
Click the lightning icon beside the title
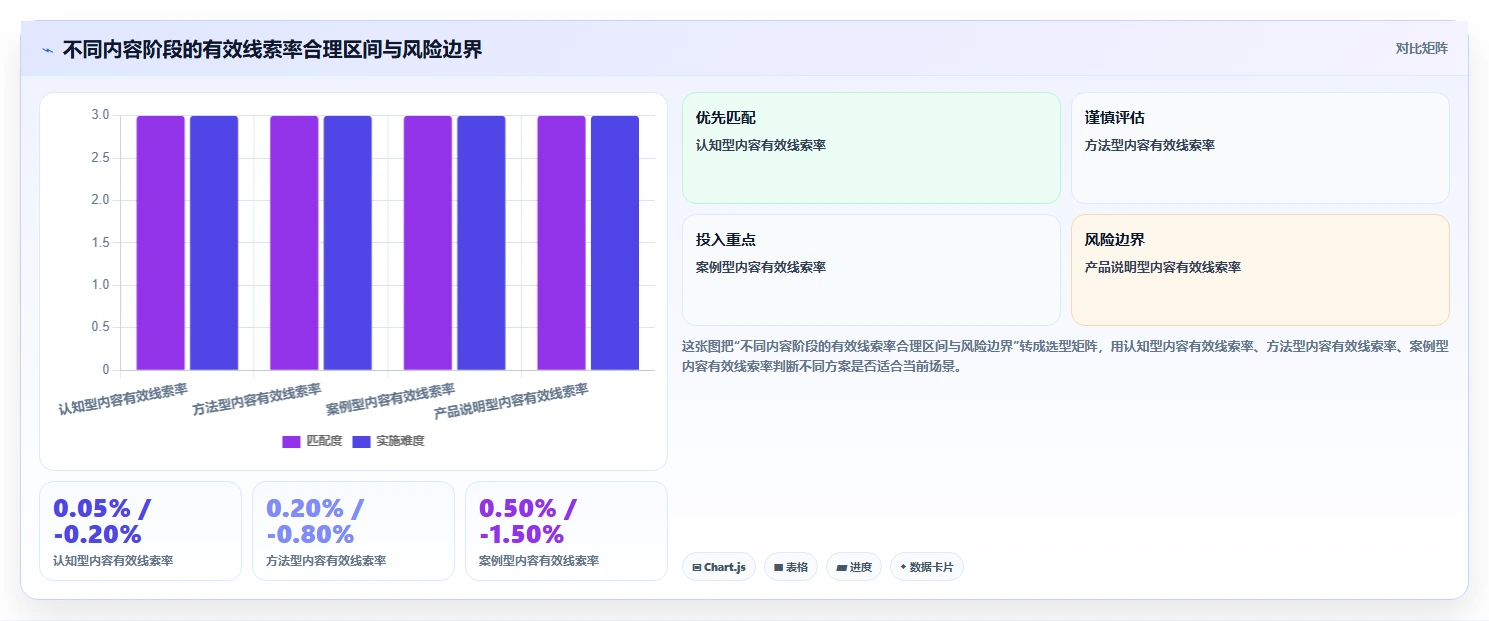(47, 49)
